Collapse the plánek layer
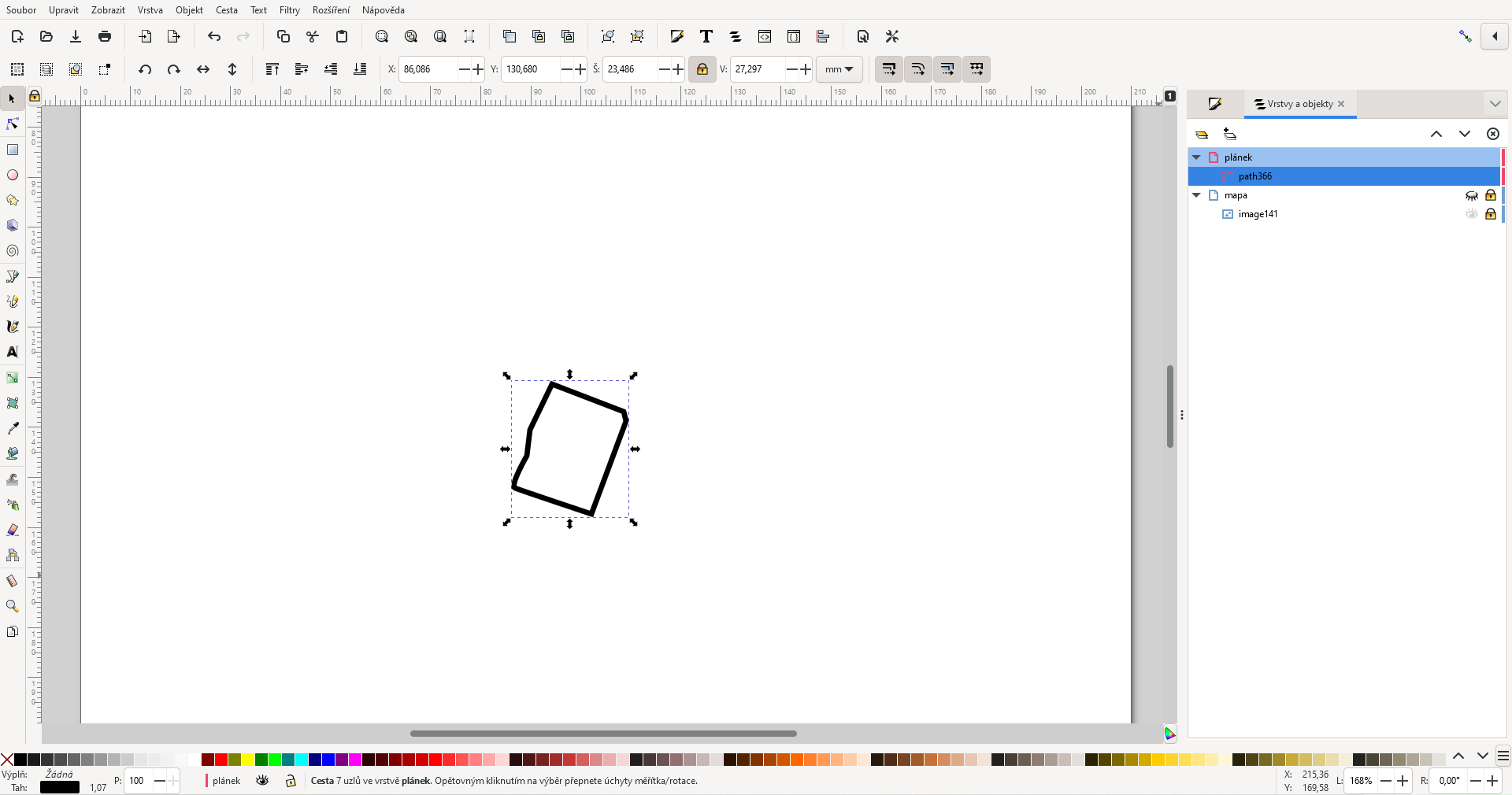The image size is (1512, 795). pos(1196,157)
